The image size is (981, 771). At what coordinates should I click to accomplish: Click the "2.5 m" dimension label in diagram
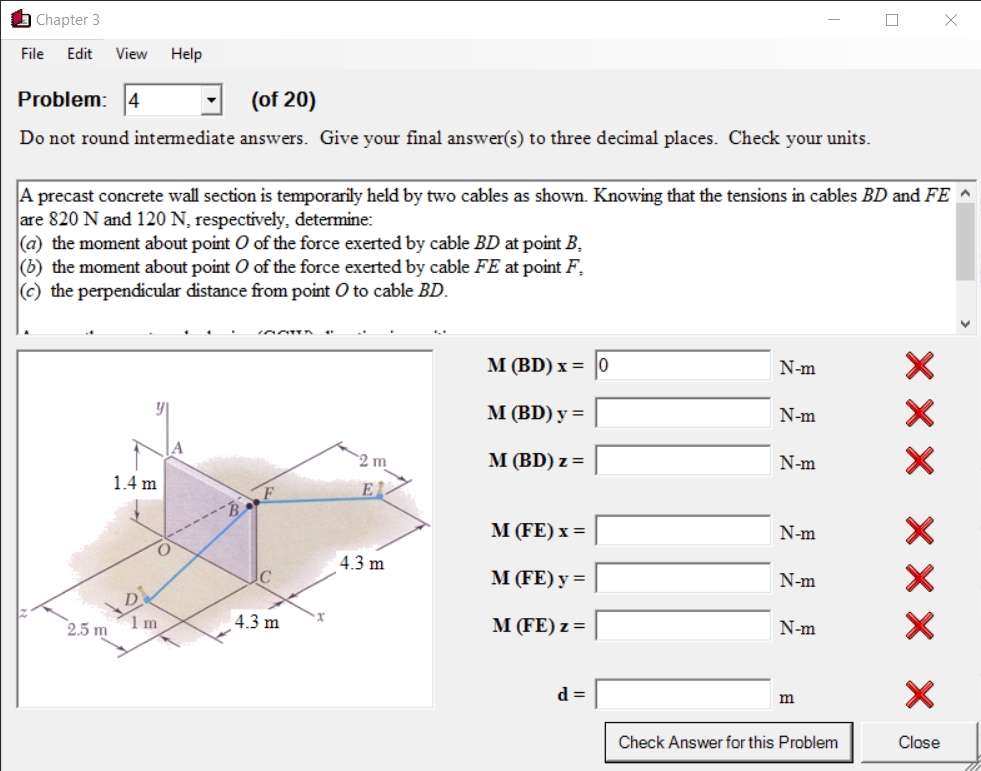[x=87, y=630]
